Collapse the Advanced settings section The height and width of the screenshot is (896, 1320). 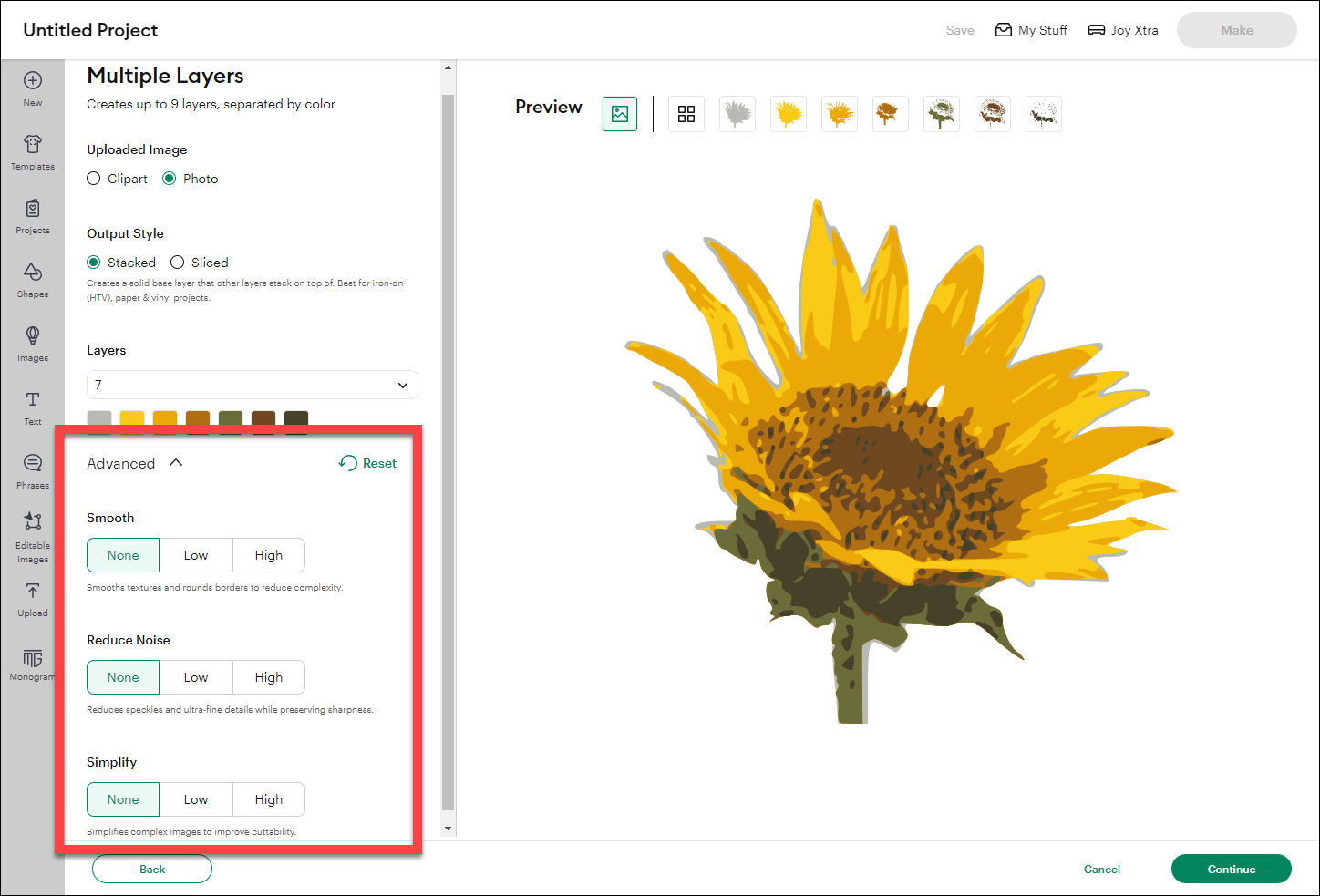178,462
